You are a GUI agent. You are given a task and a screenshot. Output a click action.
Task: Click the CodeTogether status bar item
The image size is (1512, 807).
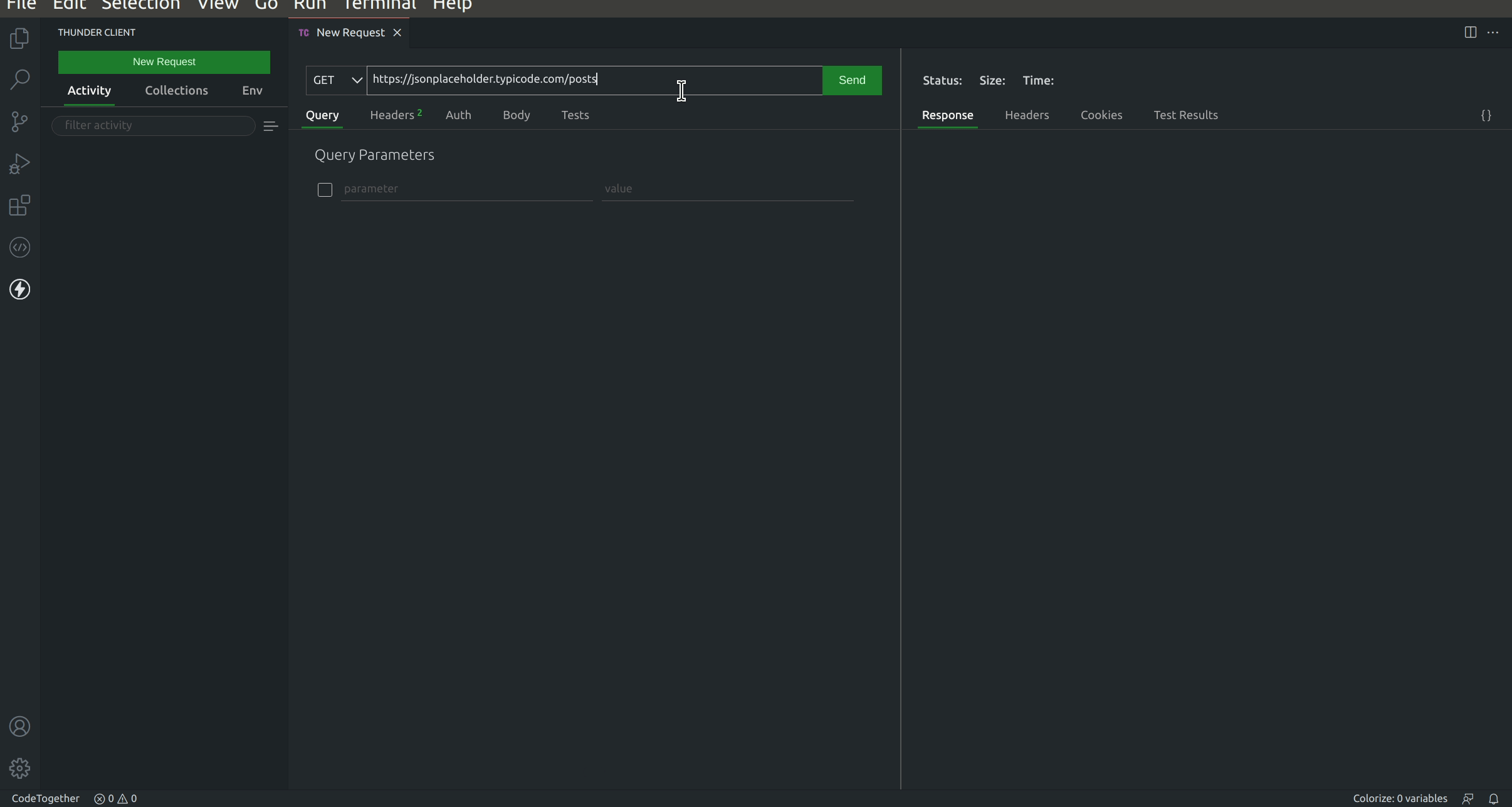pyautogui.click(x=46, y=799)
